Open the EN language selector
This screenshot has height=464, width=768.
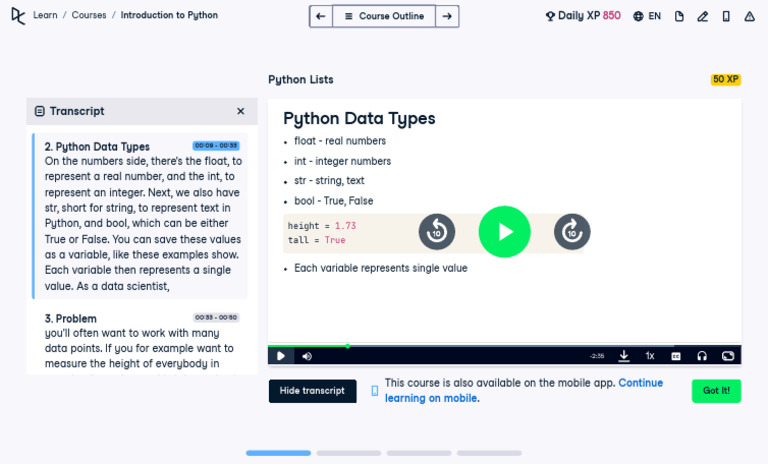(x=647, y=16)
